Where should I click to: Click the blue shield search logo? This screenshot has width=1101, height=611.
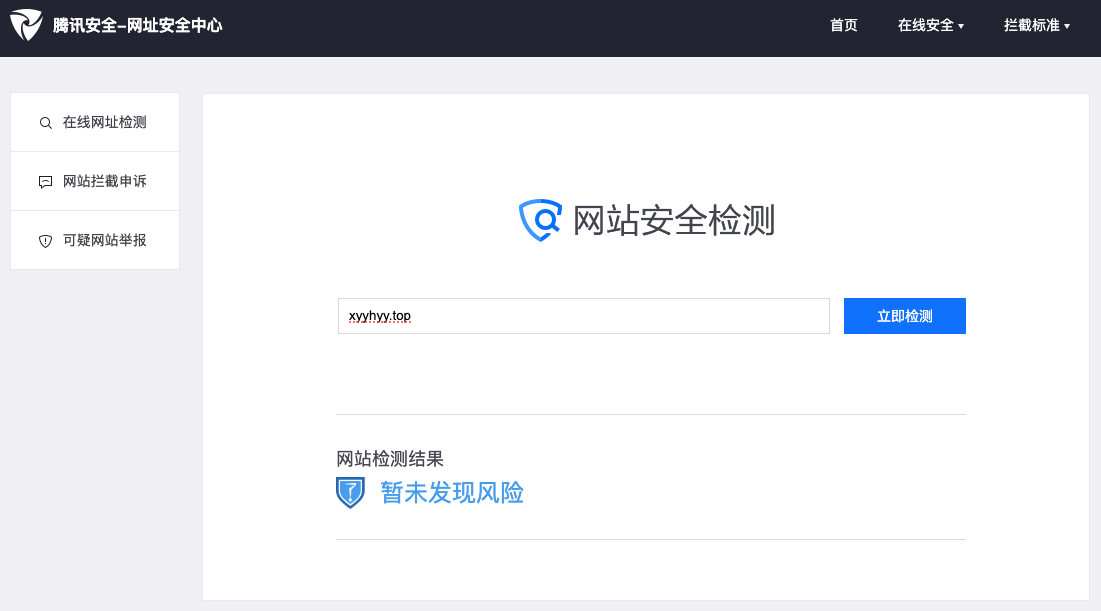(x=540, y=221)
